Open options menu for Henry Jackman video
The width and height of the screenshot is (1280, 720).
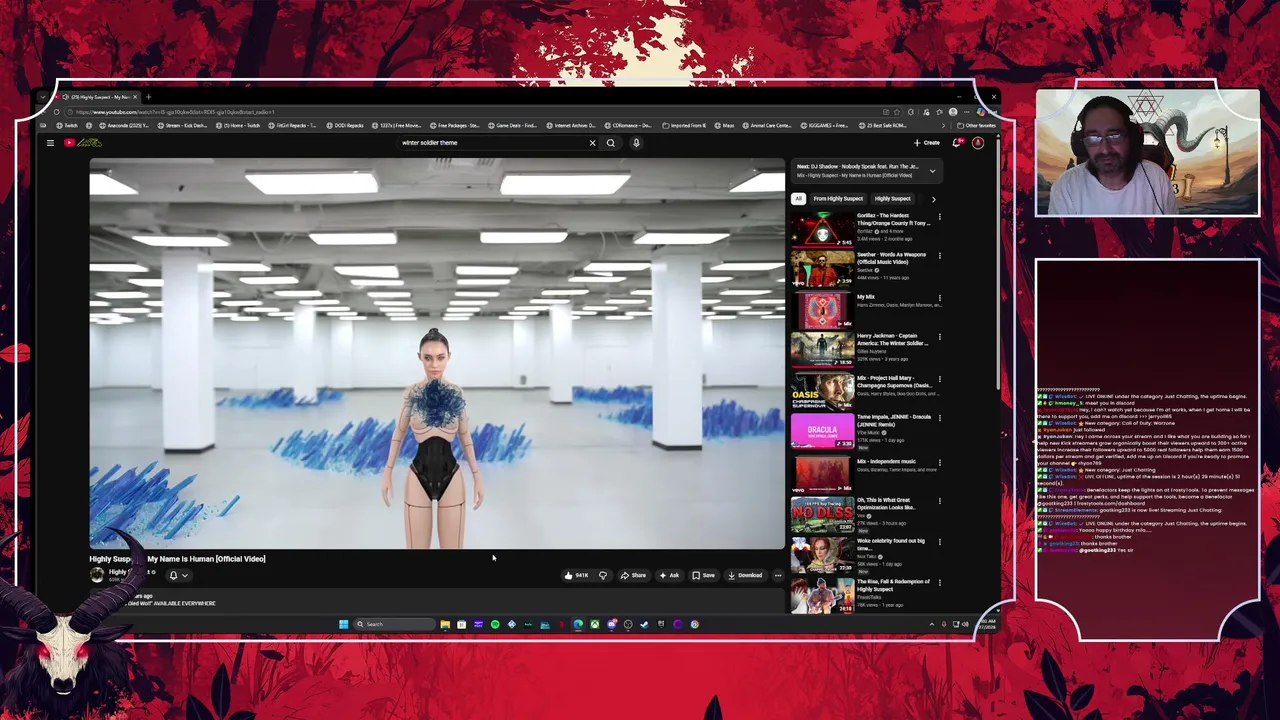point(940,338)
